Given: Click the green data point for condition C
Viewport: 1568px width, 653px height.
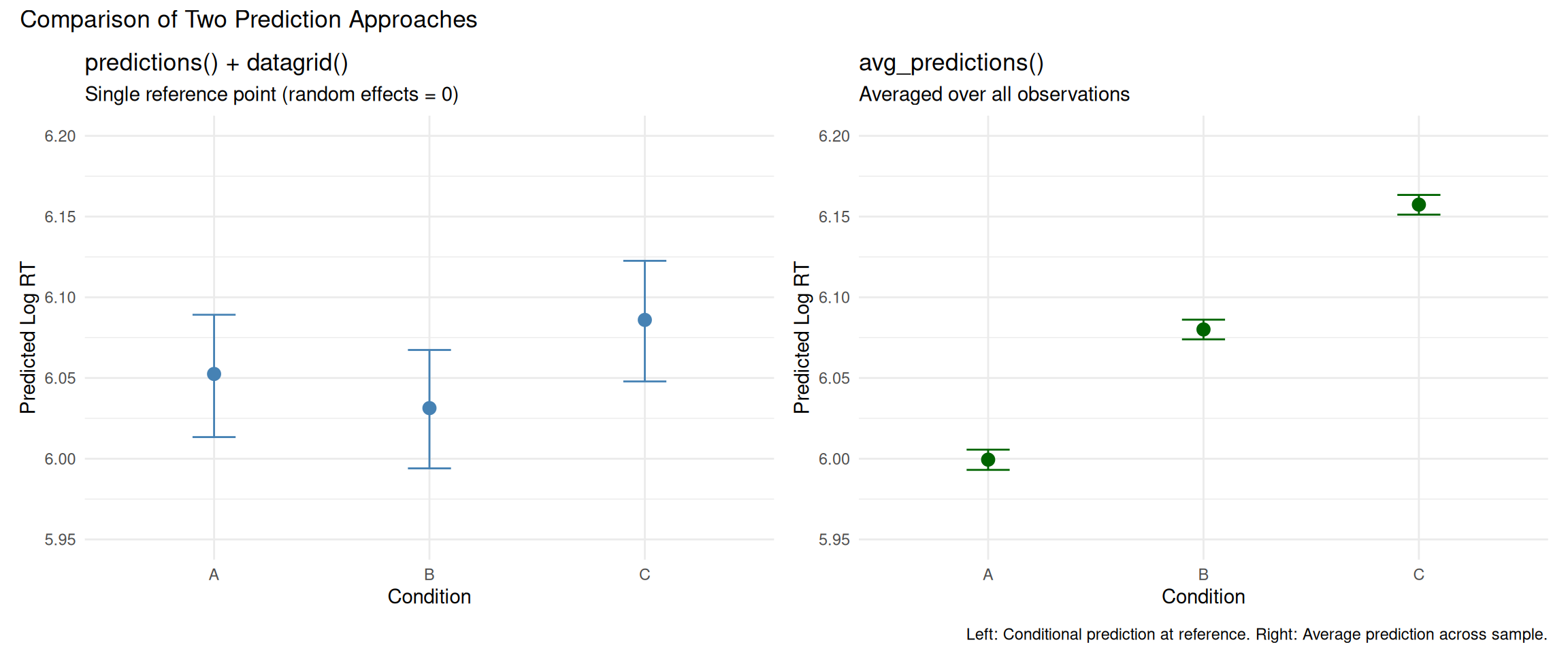Looking at the screenshot, I should pos(1419,205).
